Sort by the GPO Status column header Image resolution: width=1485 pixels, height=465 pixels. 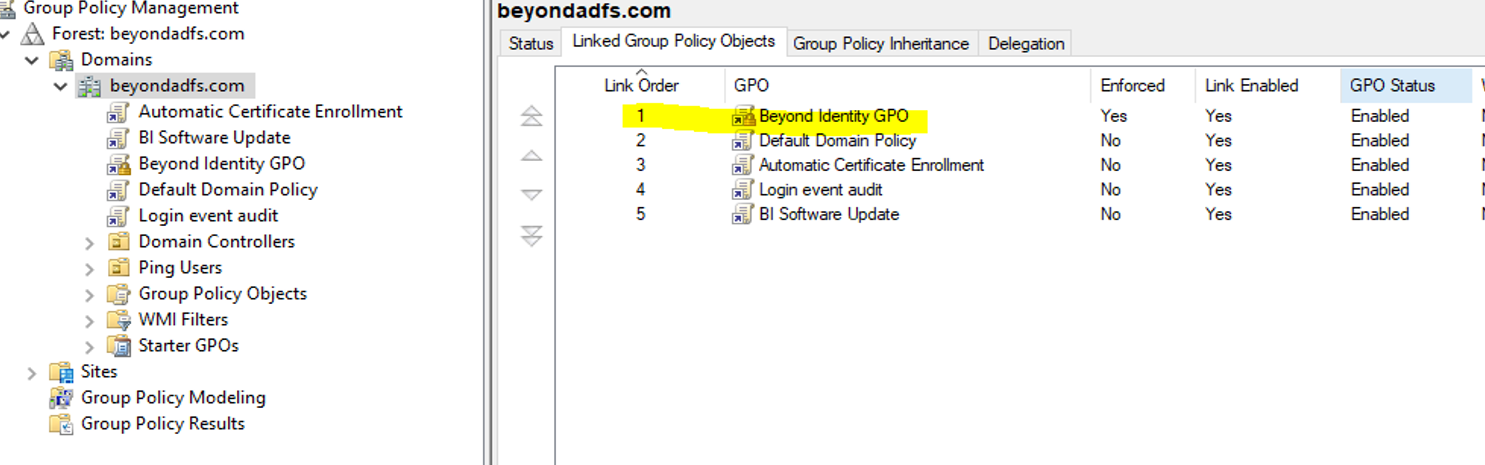pos(1405,86)
